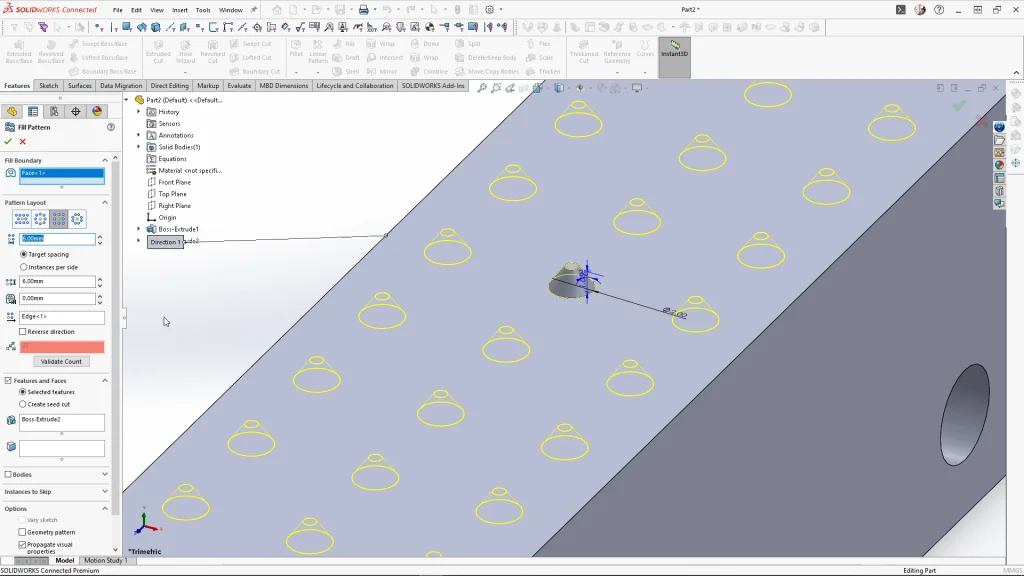Click the Edge<1> pattern direction field

point(61,317)
